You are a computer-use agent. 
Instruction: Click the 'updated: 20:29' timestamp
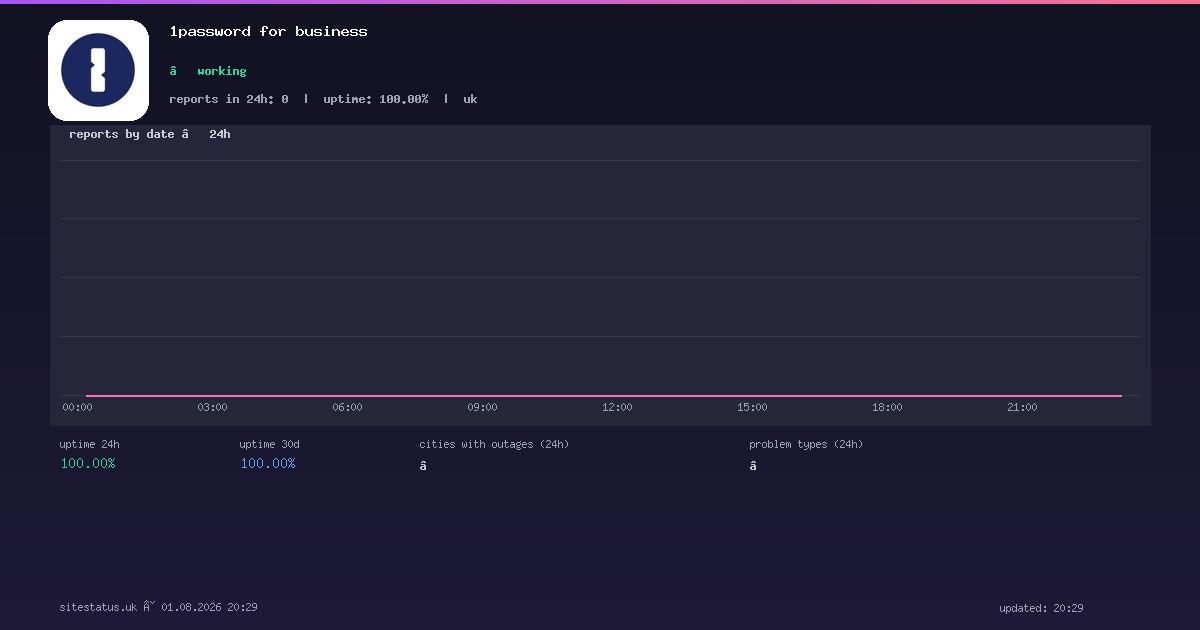(1041, 608)
